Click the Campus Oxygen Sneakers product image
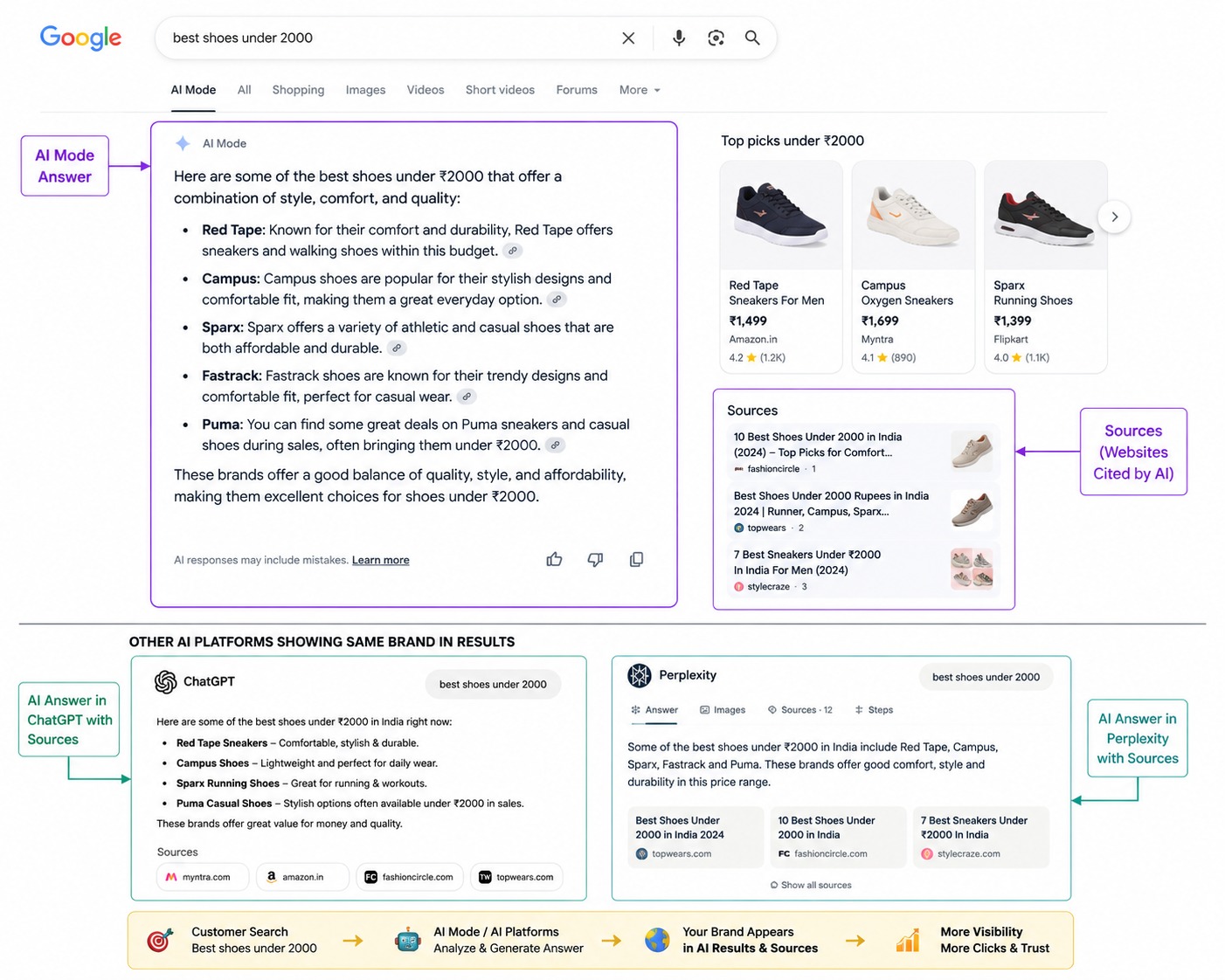This screenshot has height=980, width=1225. (913, 216)
